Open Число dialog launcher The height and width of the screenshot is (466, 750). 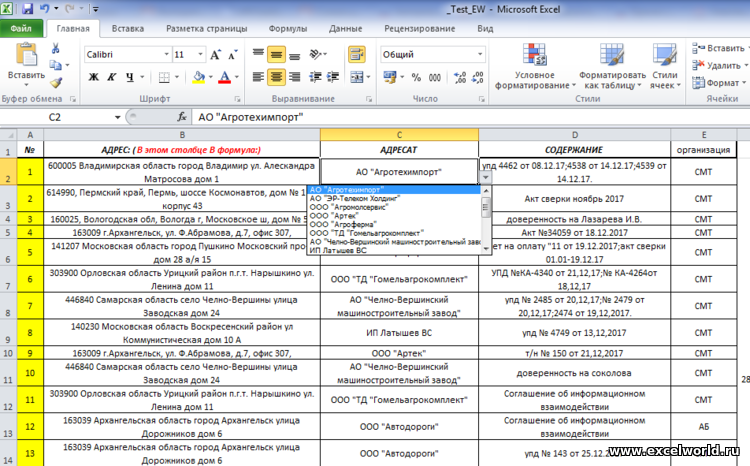point(481,99)
